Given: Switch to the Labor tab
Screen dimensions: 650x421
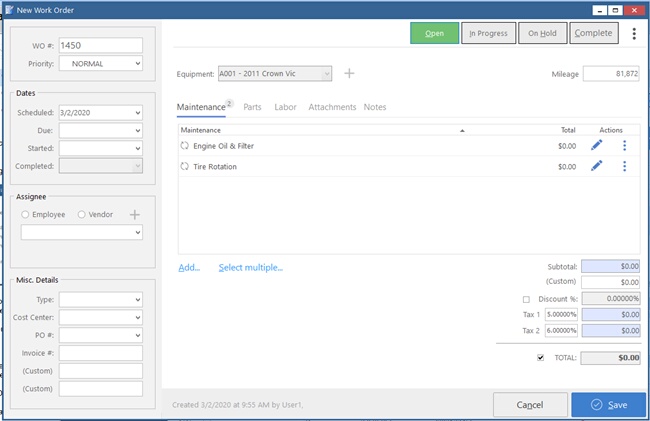Looking at the screenshot, I should coord(285,107).
